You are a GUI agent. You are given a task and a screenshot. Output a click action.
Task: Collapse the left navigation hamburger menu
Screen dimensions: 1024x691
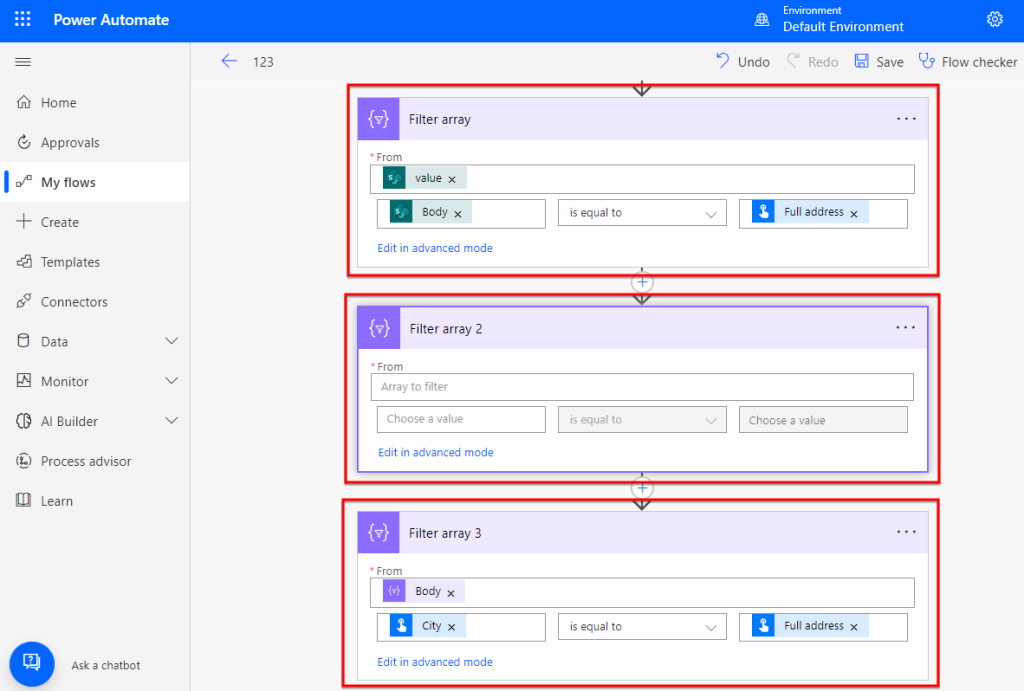point(23,62)
